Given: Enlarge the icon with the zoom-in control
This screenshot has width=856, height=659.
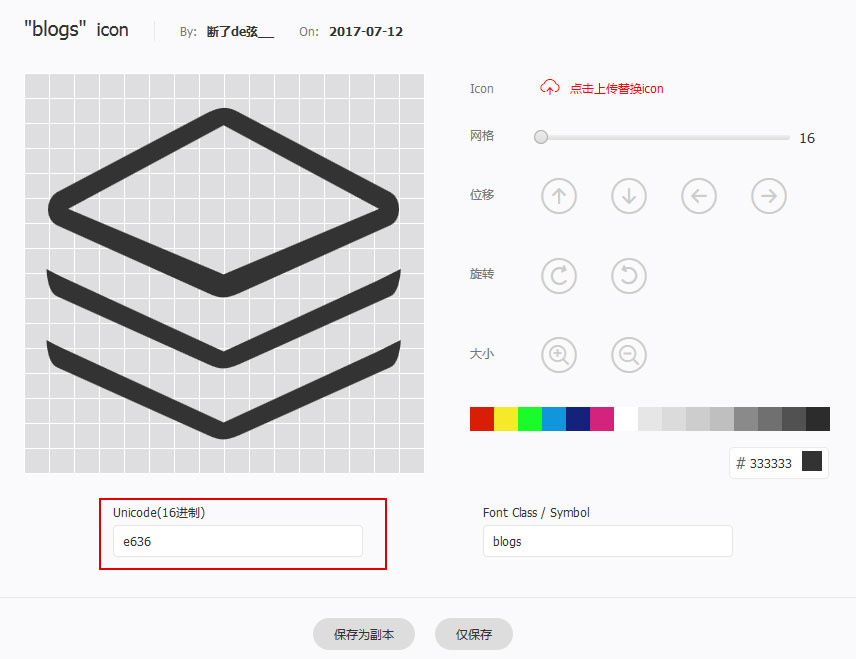Looking at the screenshot, I should coord(558,355).
